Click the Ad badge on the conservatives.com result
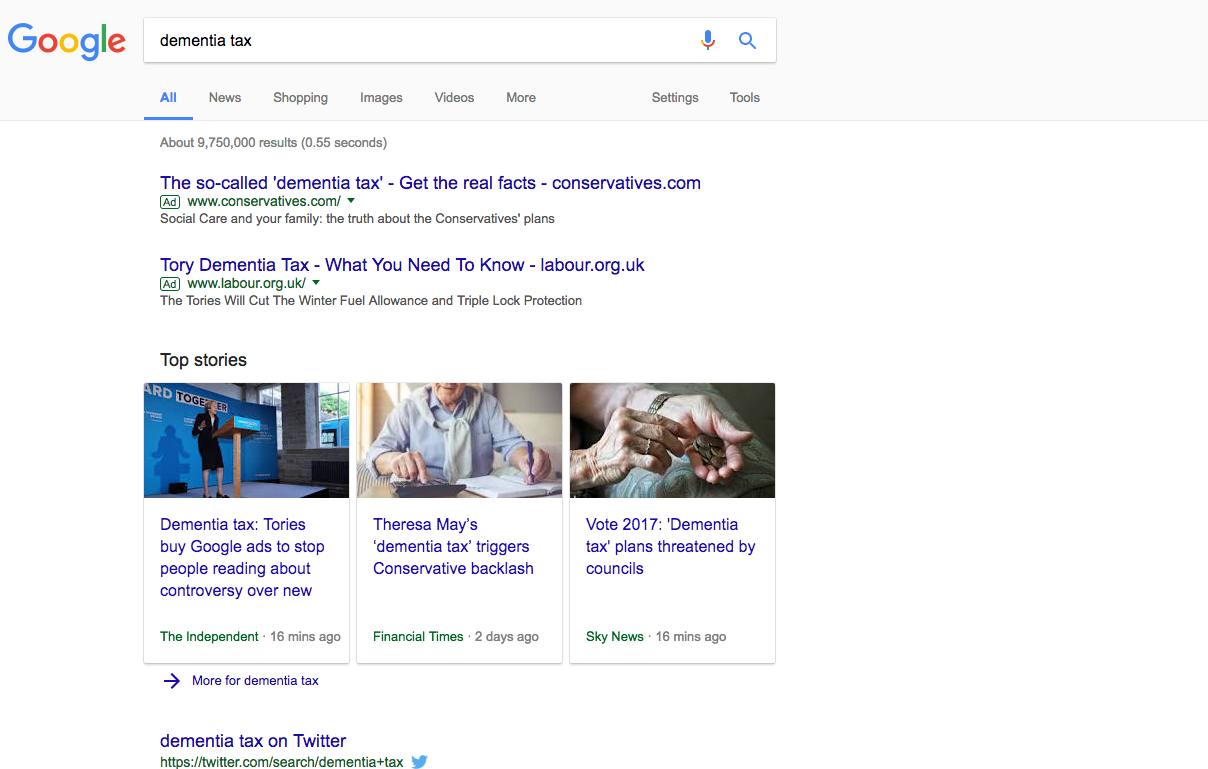The height and width of the screenshot is (769, 1208). (x=170, y=201)
